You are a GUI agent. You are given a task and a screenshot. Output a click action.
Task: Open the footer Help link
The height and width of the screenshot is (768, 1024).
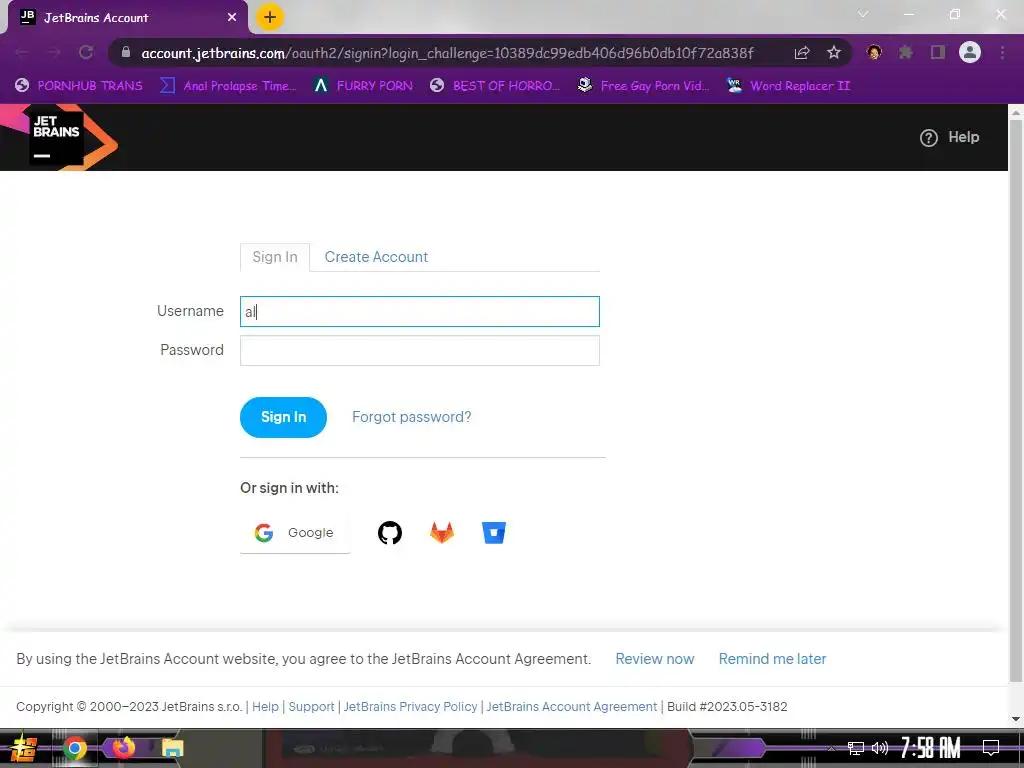(x=265, y=707)
